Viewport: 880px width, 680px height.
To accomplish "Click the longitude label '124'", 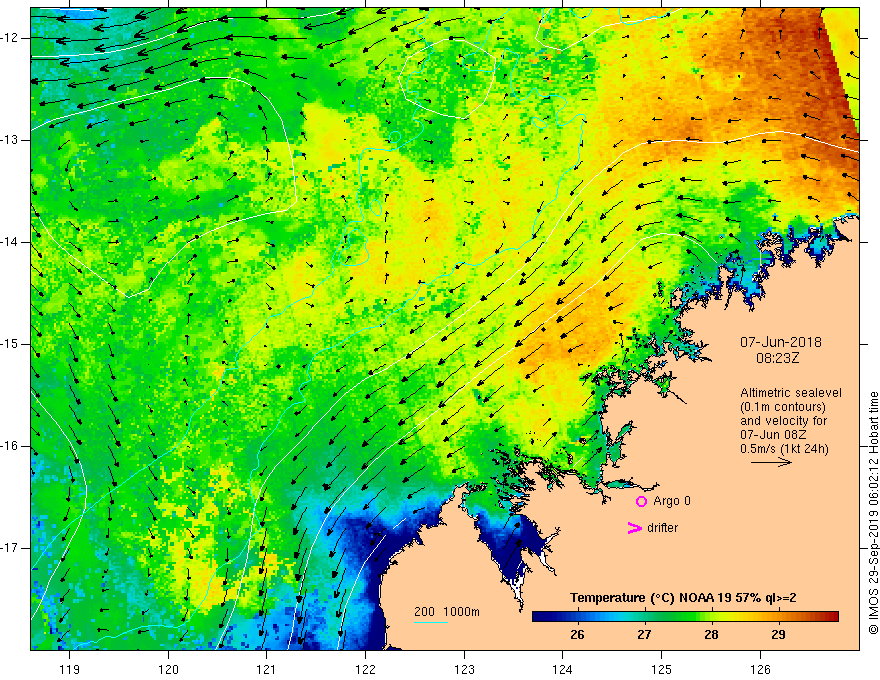I will coord(563,669).
